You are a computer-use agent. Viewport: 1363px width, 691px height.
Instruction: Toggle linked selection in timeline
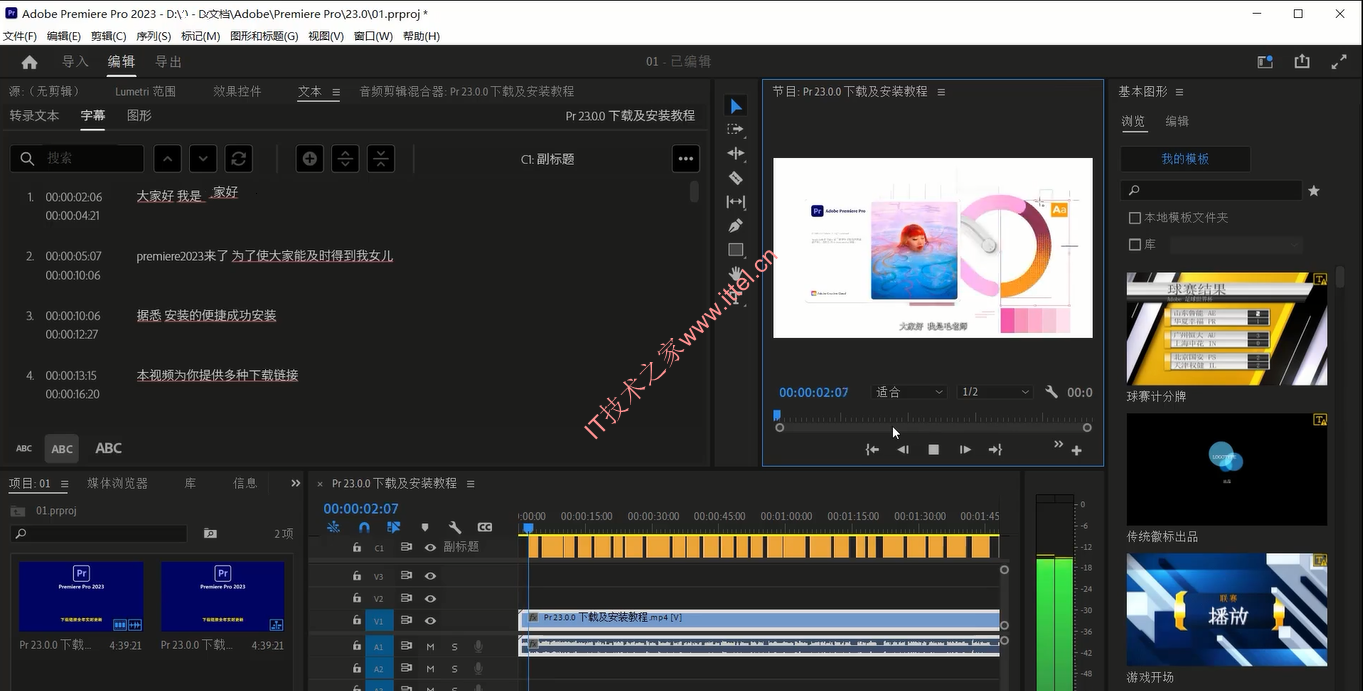394,527
